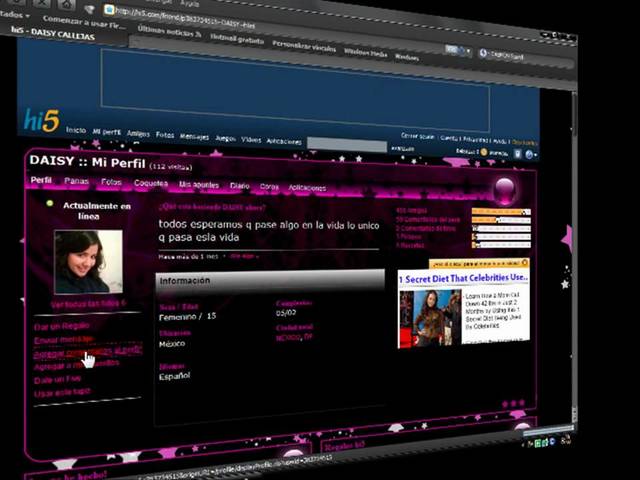Click the second orange stats bar beside comentarios del perfil
640x480 pixels.
[501, 220]
